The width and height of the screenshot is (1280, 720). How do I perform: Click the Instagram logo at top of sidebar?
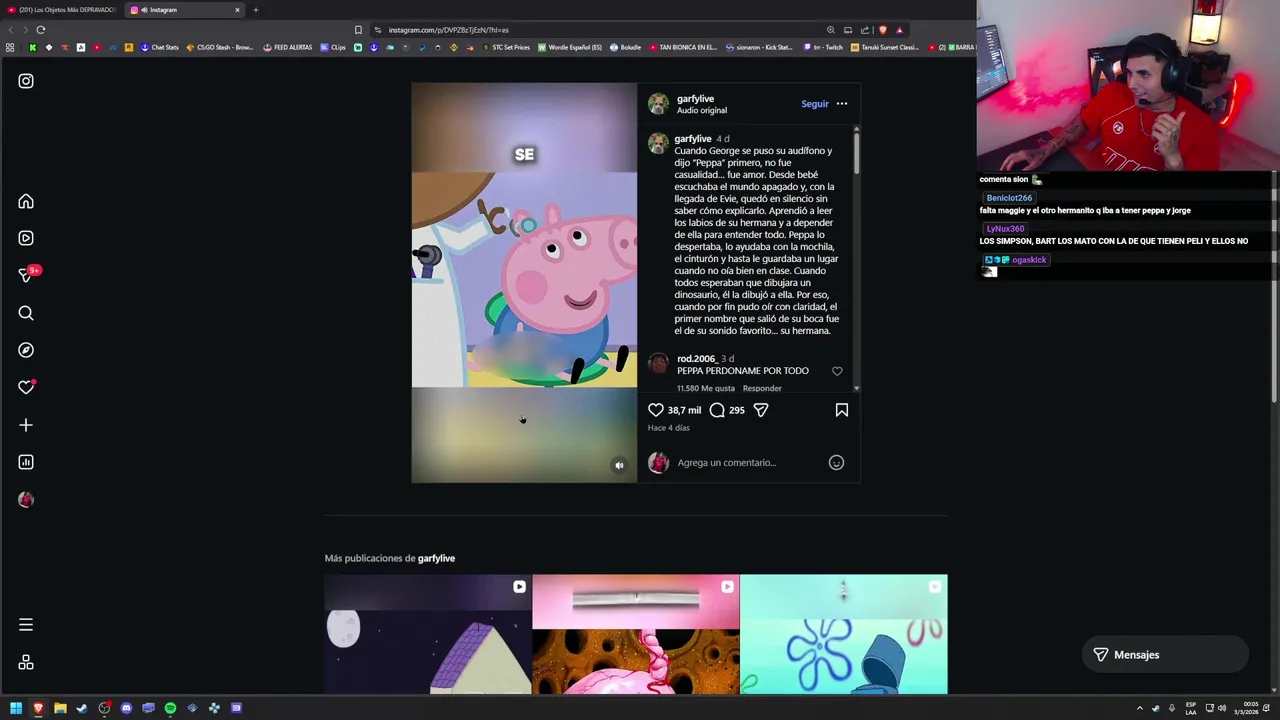click(26, 81)
